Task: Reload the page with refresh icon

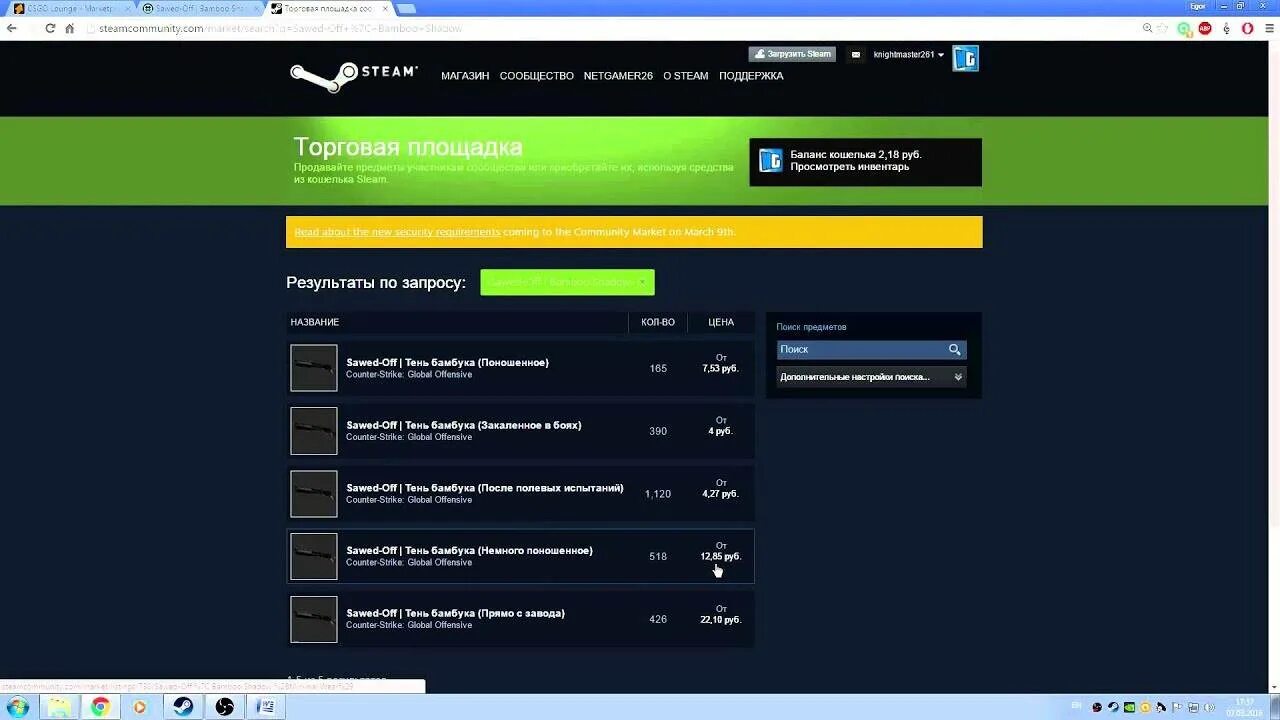Action: click(x=50, y=28)
